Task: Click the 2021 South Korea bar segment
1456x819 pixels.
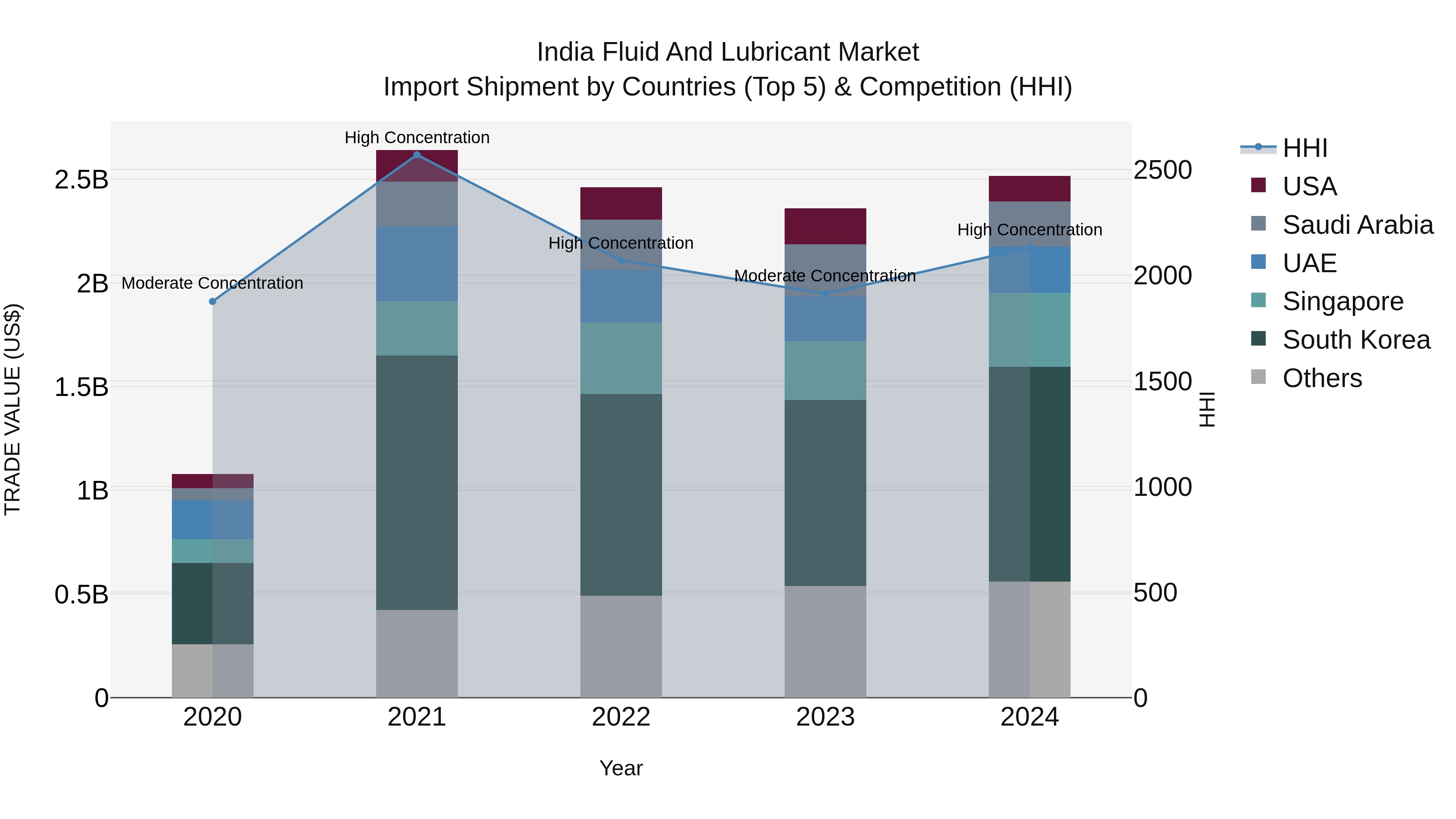Action: click(x=417, y=483)
